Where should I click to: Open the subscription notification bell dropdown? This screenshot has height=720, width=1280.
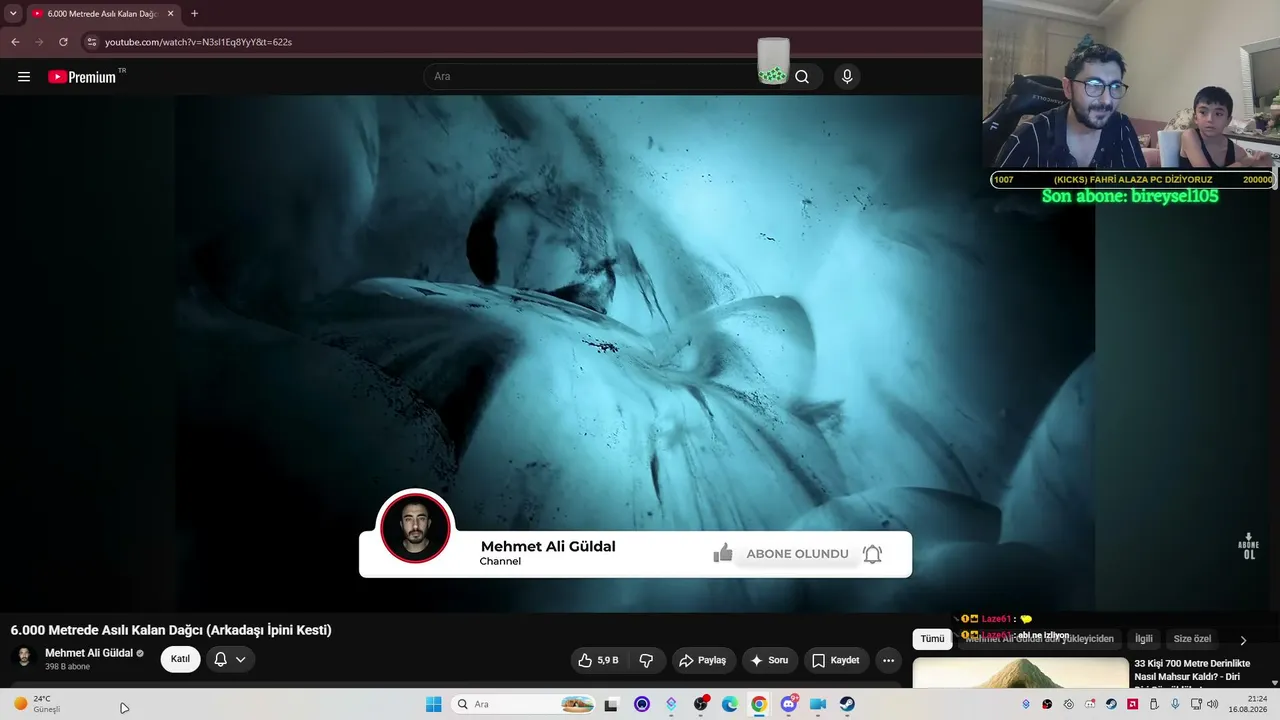(230, 659)
